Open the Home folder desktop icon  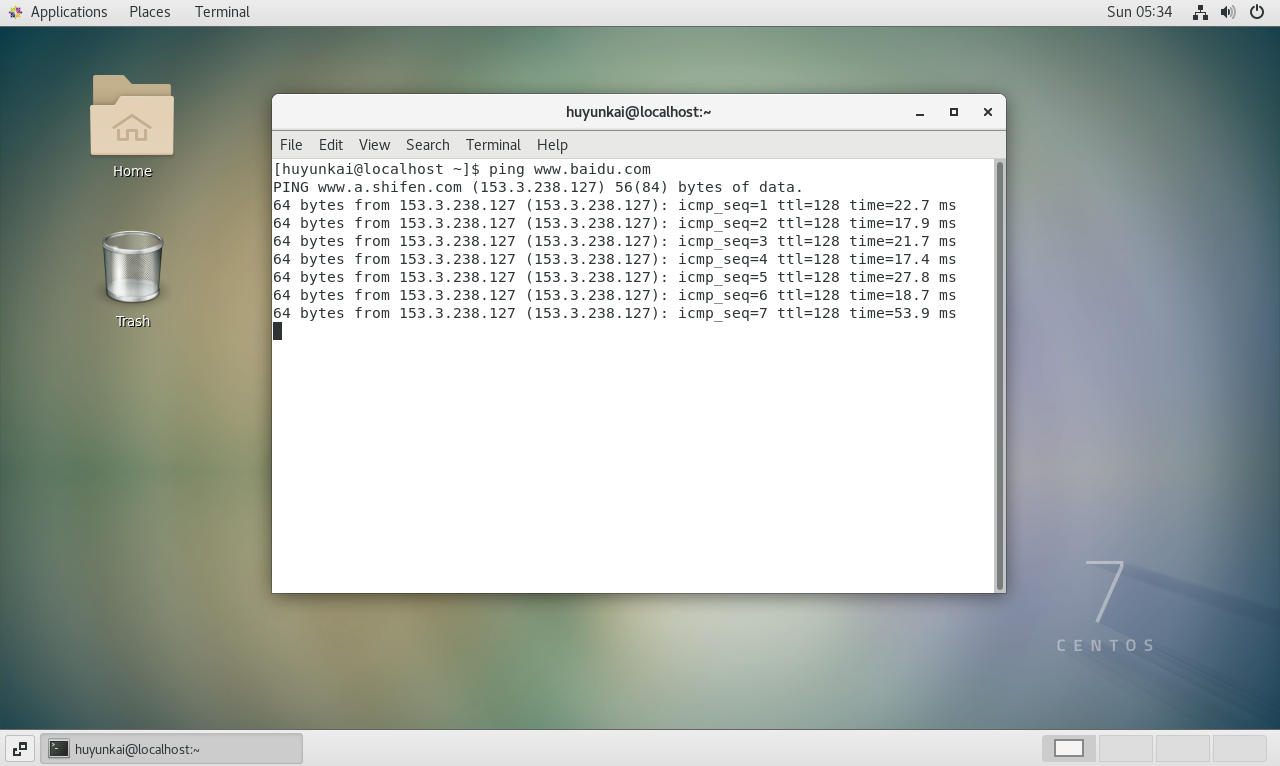pos(132,116)
